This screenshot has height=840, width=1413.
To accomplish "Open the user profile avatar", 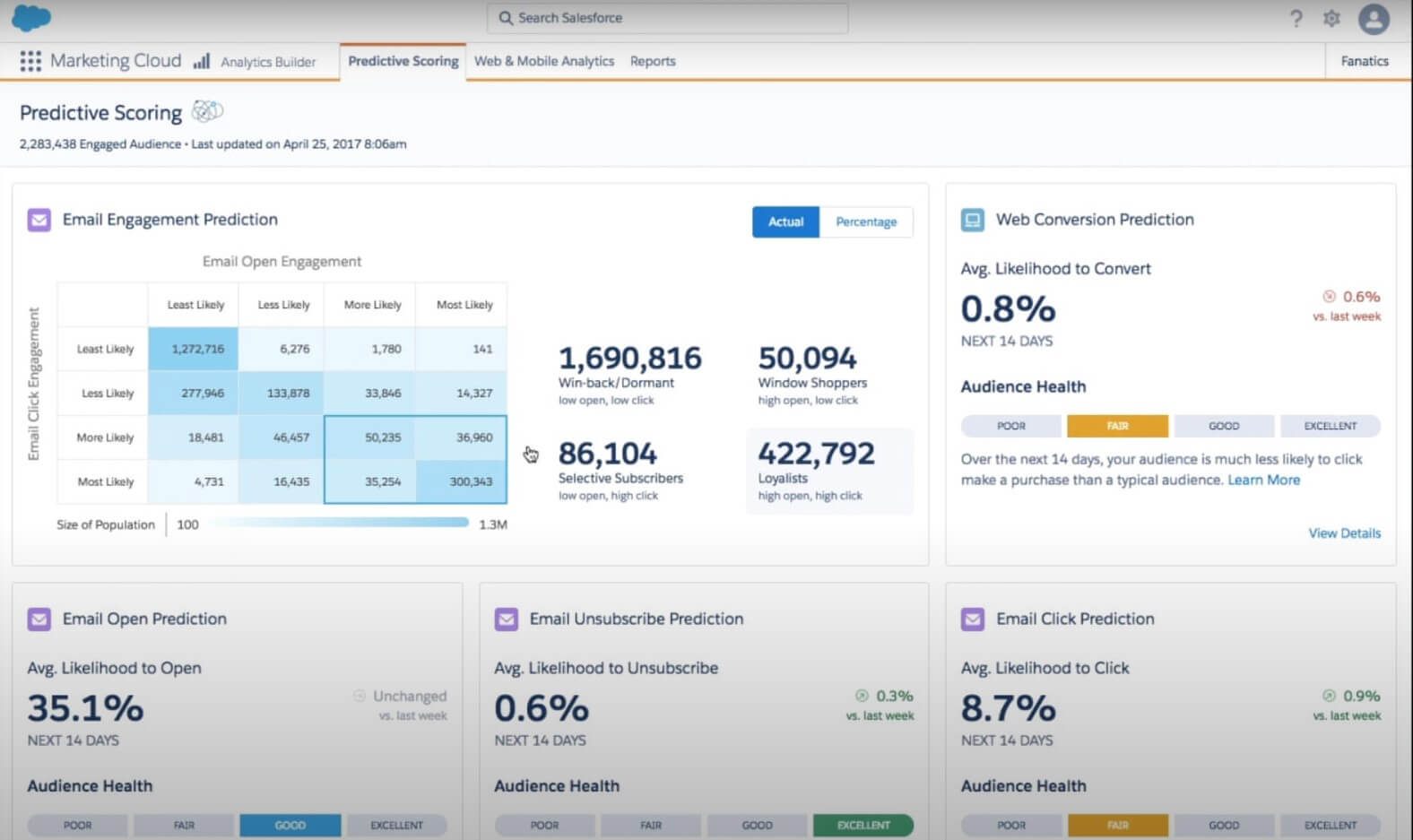I will coord(1374,18).
